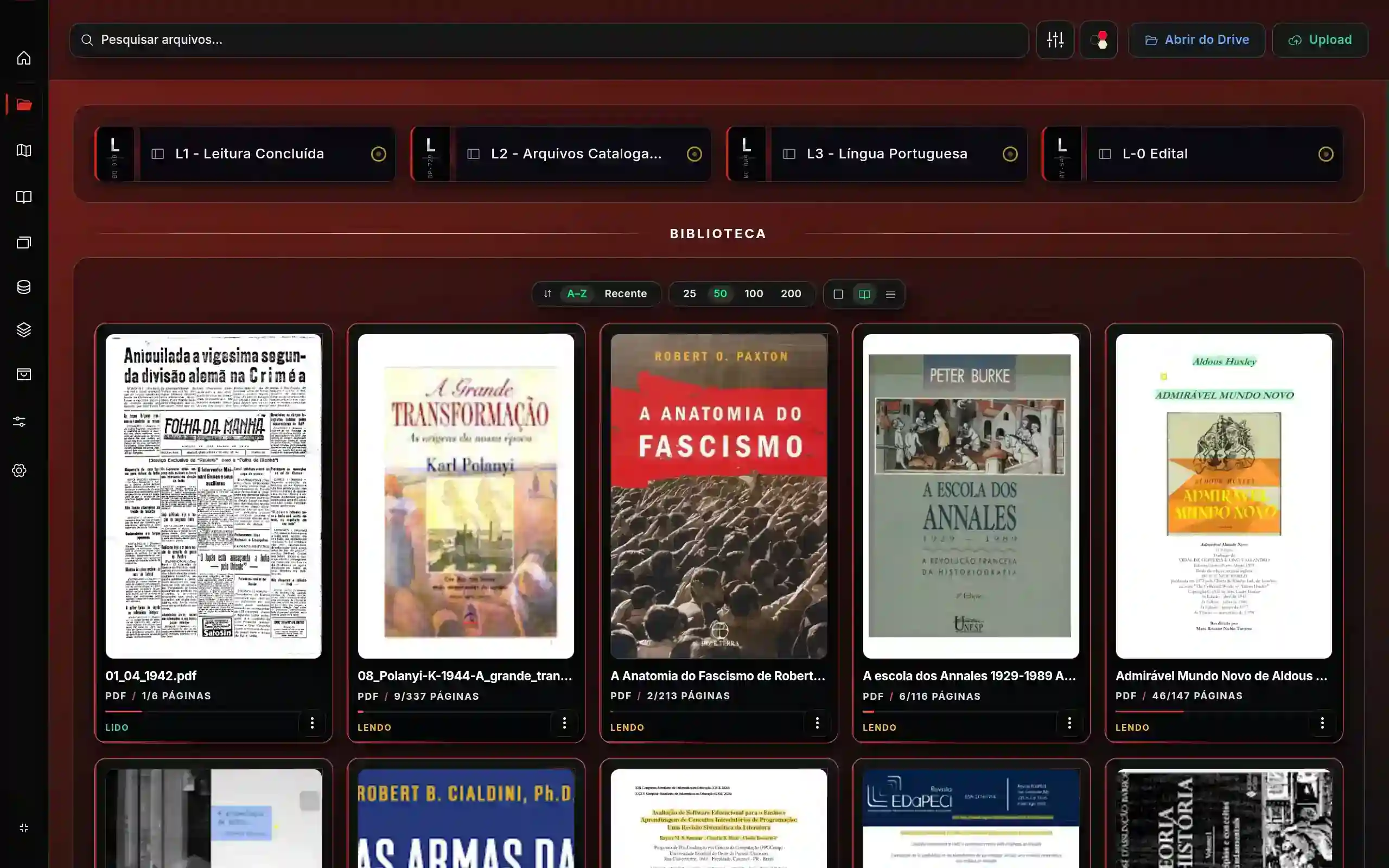Open the A Grande Transformação cover thumbnail
The width and height of the screenshot is (1389, 868).
tap(466, 496)
